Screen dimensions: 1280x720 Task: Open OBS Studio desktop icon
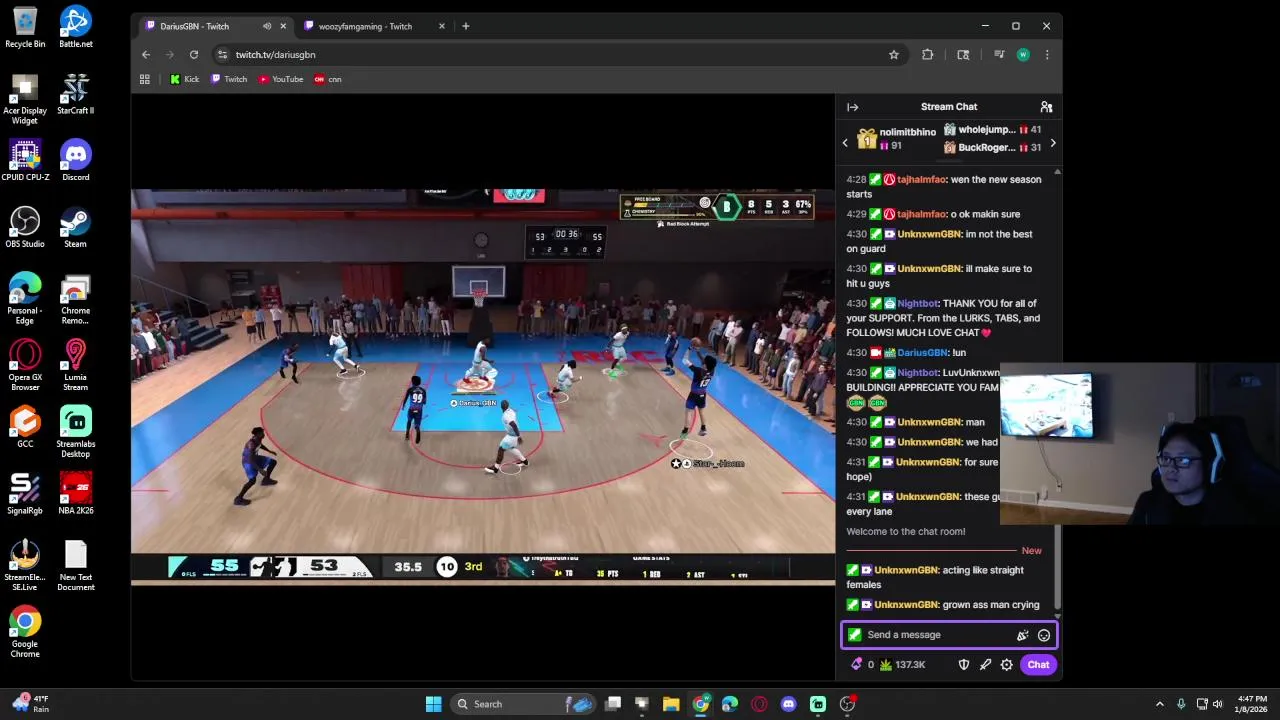pos(25,228)
